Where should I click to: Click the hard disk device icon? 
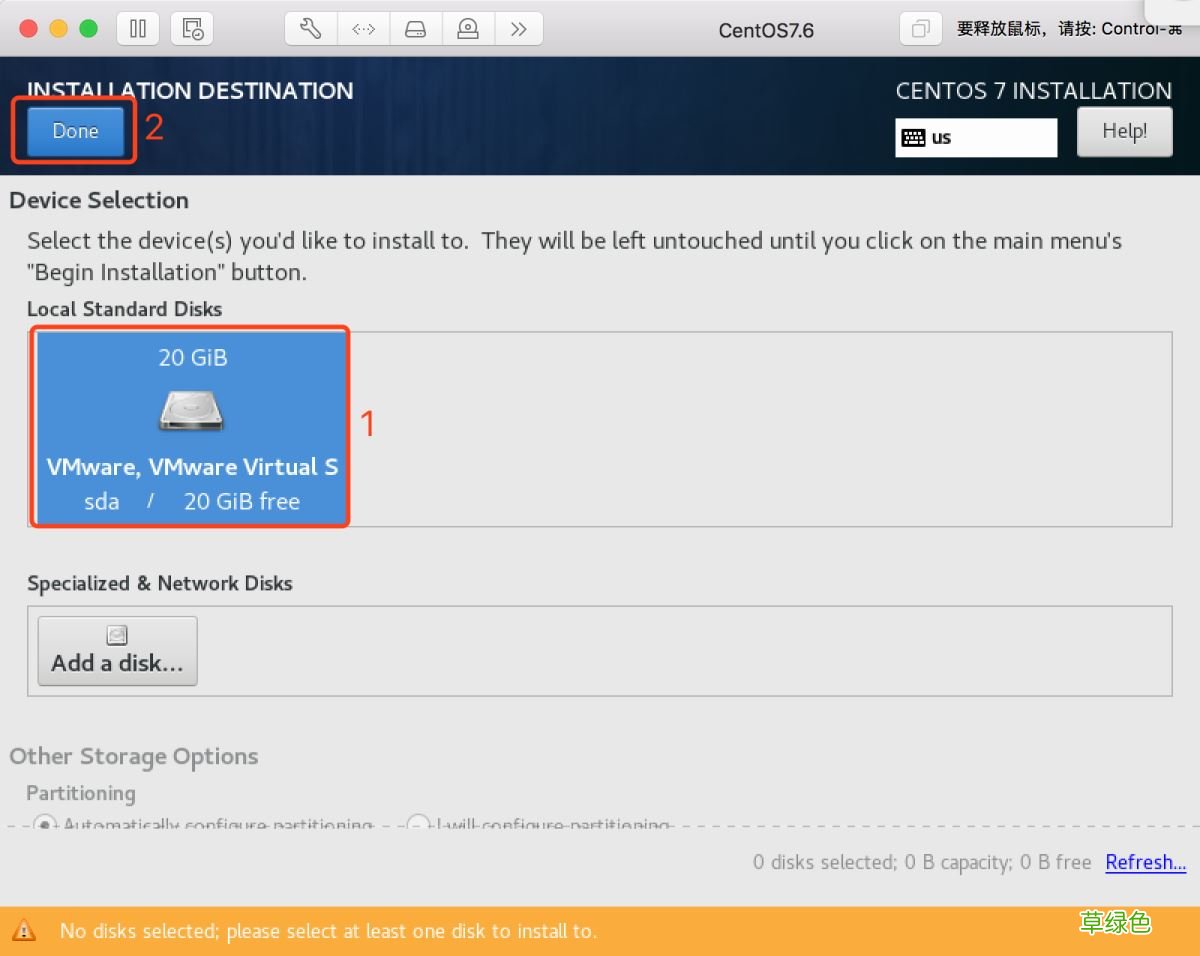click(415, 28)
